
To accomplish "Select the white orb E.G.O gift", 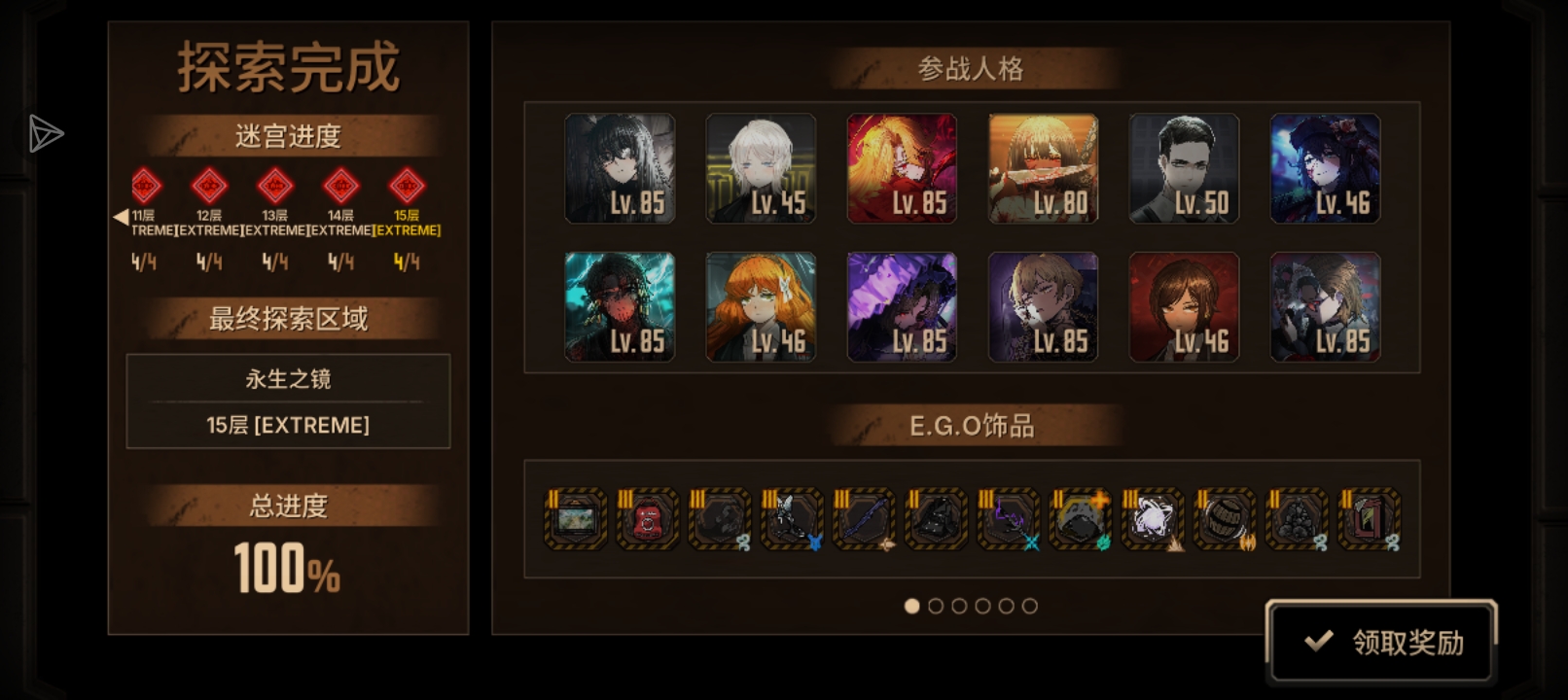I will [x=1152, y=519].
